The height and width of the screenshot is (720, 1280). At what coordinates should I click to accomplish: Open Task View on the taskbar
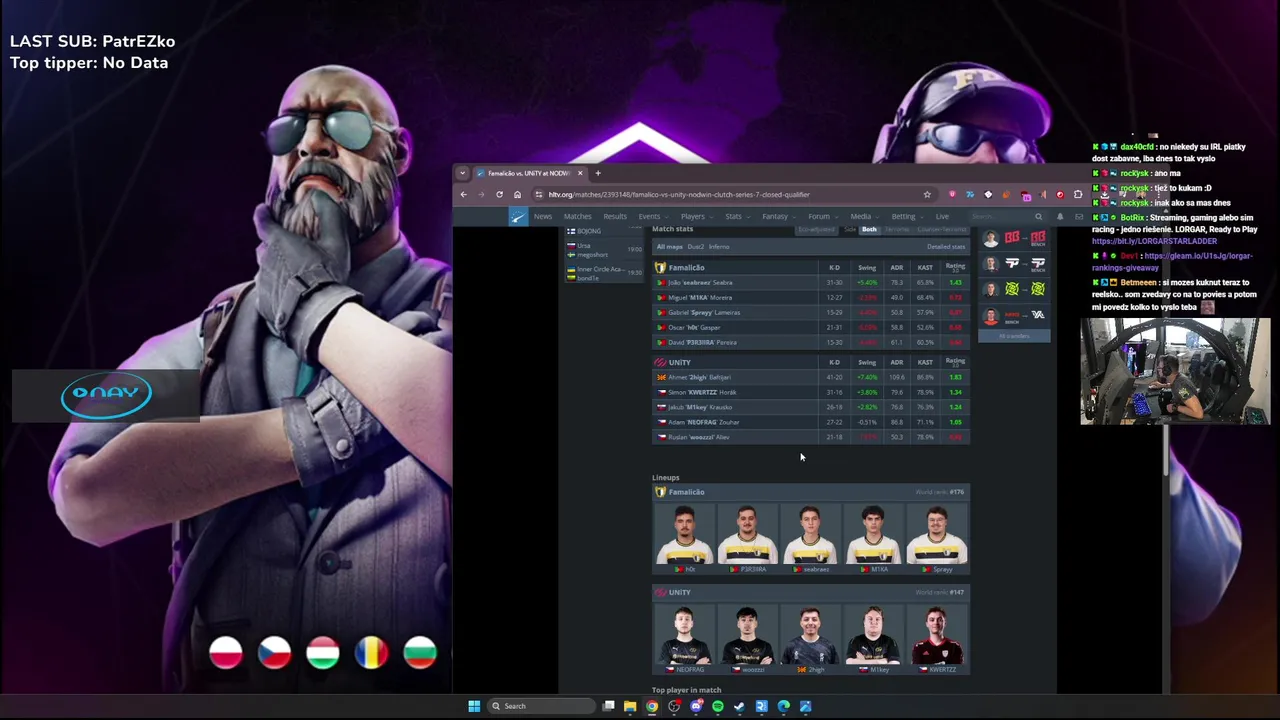608,706
